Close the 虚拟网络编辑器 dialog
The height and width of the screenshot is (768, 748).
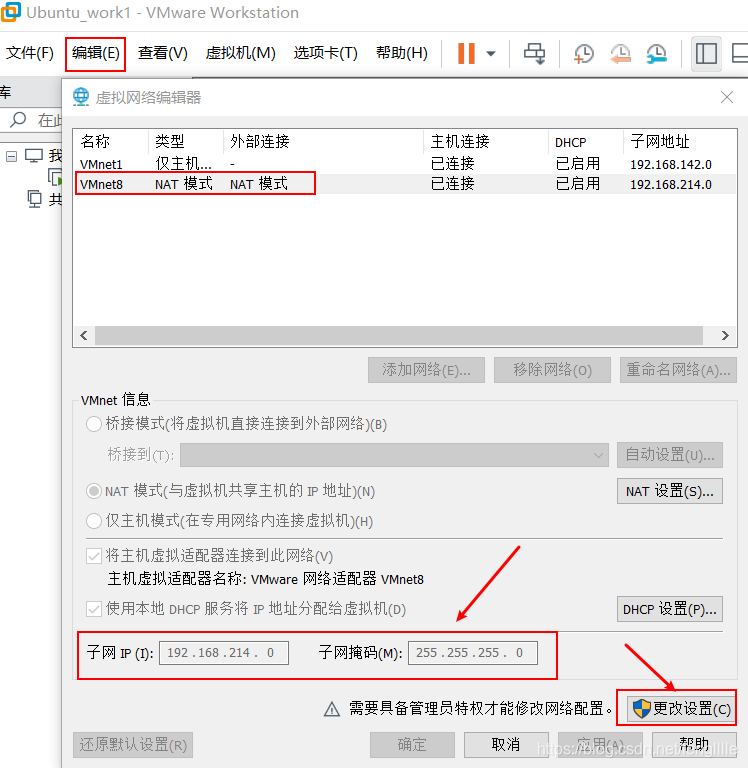[727, 97]
